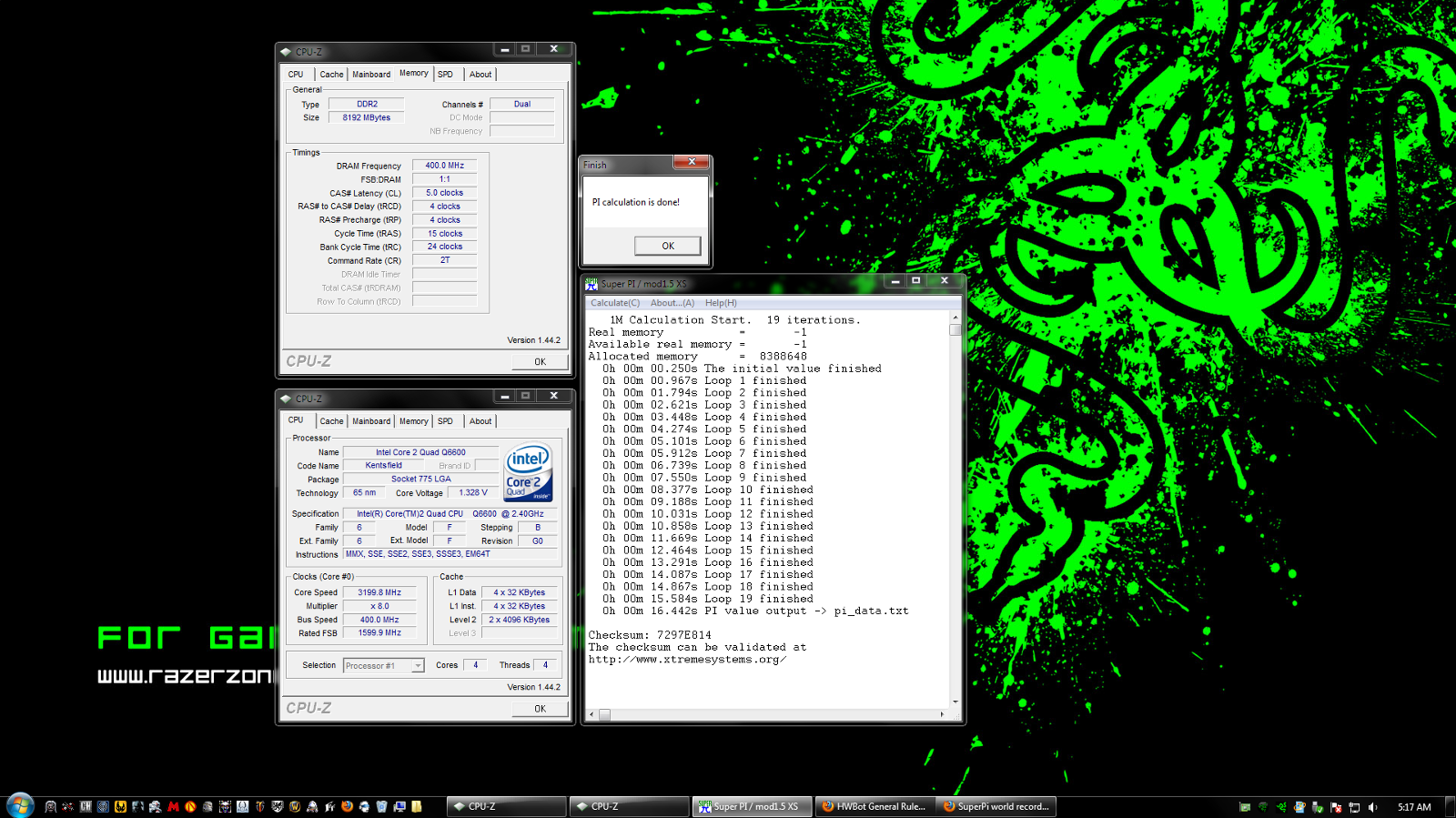Switch to SPD tab in lower CPU-Z window
This screenshot has height=818, width=1456.
click(x=445, y=421)
